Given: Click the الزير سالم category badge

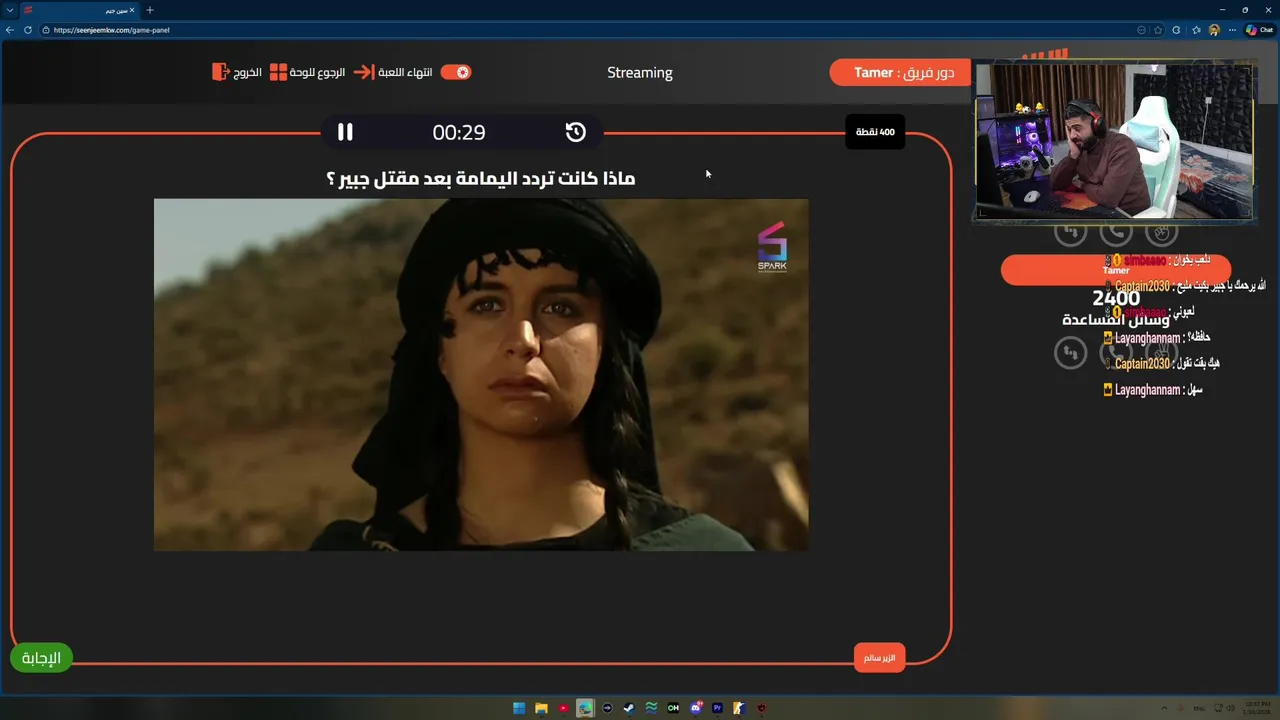Looking at the screenshot, I should point(879,657).
